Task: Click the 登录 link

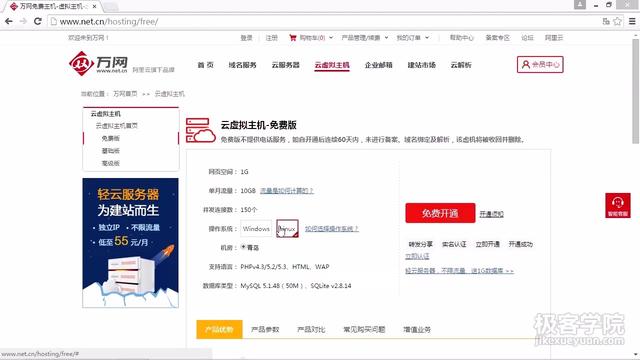Action: (x=247, y=38)
